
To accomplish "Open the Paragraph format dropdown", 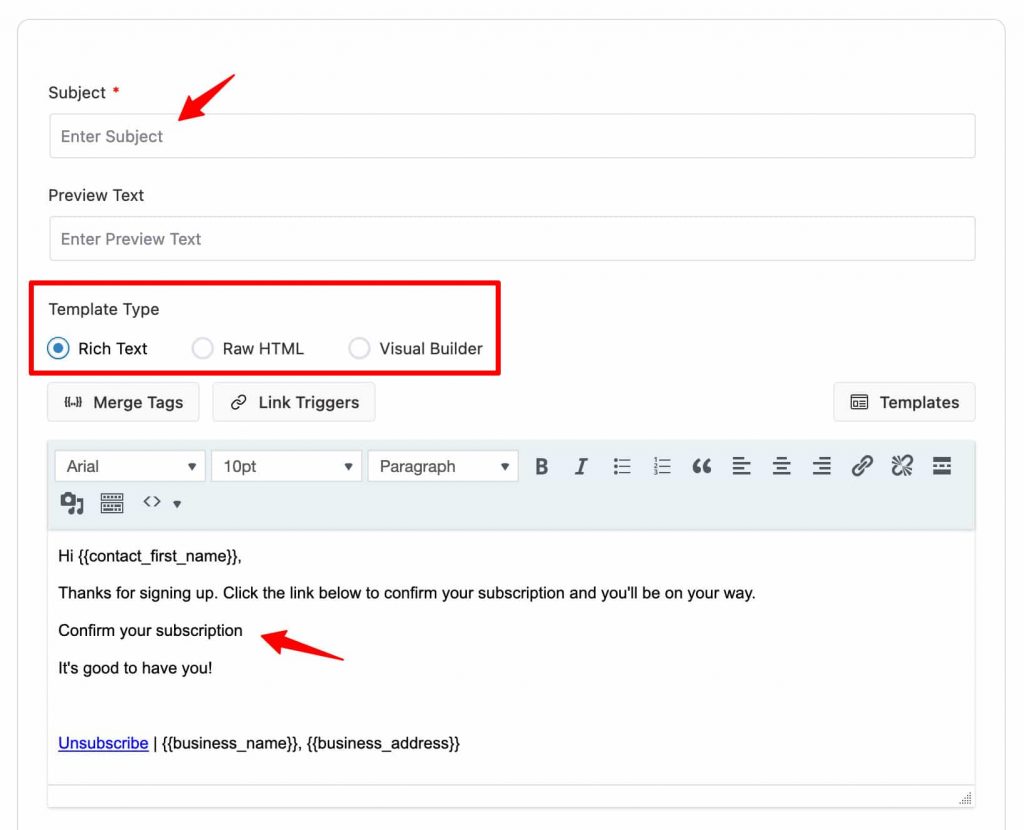I will [443, 466].
